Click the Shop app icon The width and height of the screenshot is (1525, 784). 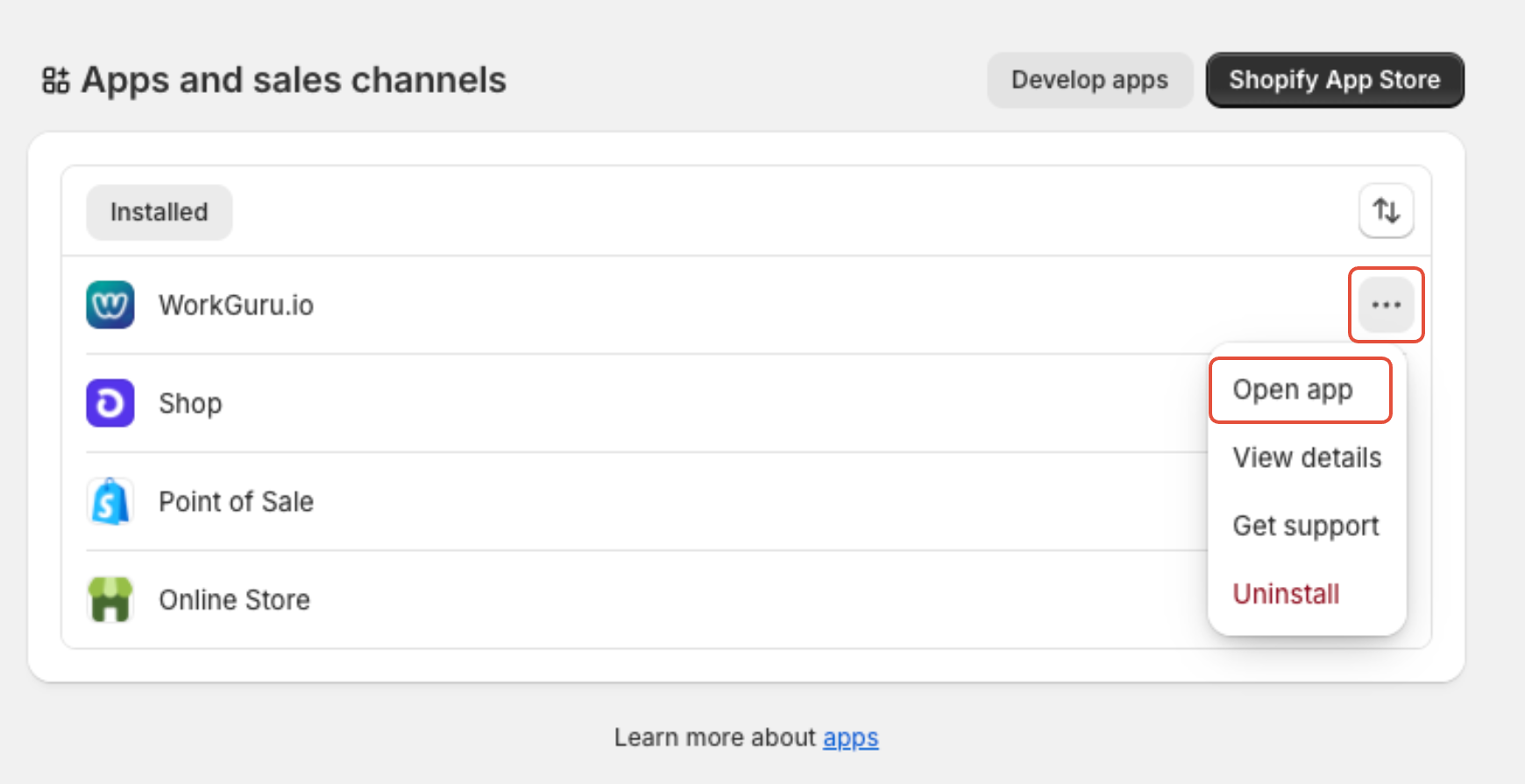(110, 403)
